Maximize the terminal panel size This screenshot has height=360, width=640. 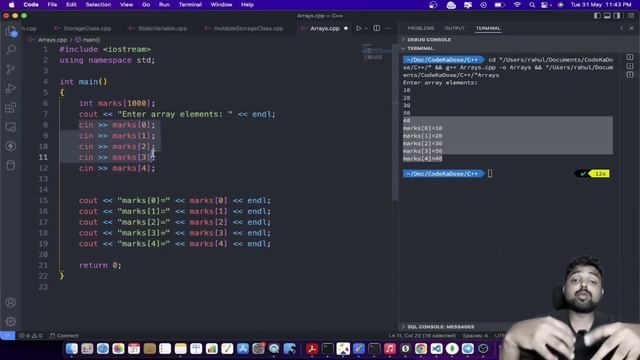(x=622, y=28)
